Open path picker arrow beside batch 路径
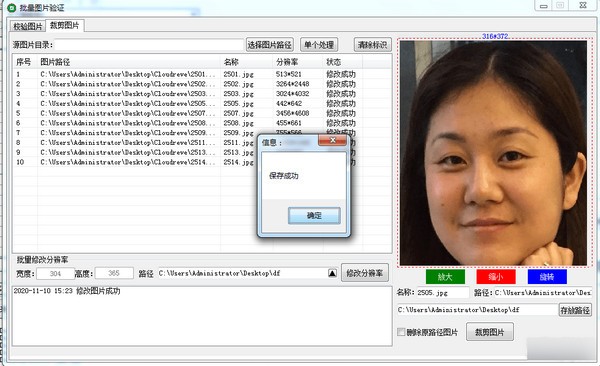The image size is (600, 366). pos(332,273)
